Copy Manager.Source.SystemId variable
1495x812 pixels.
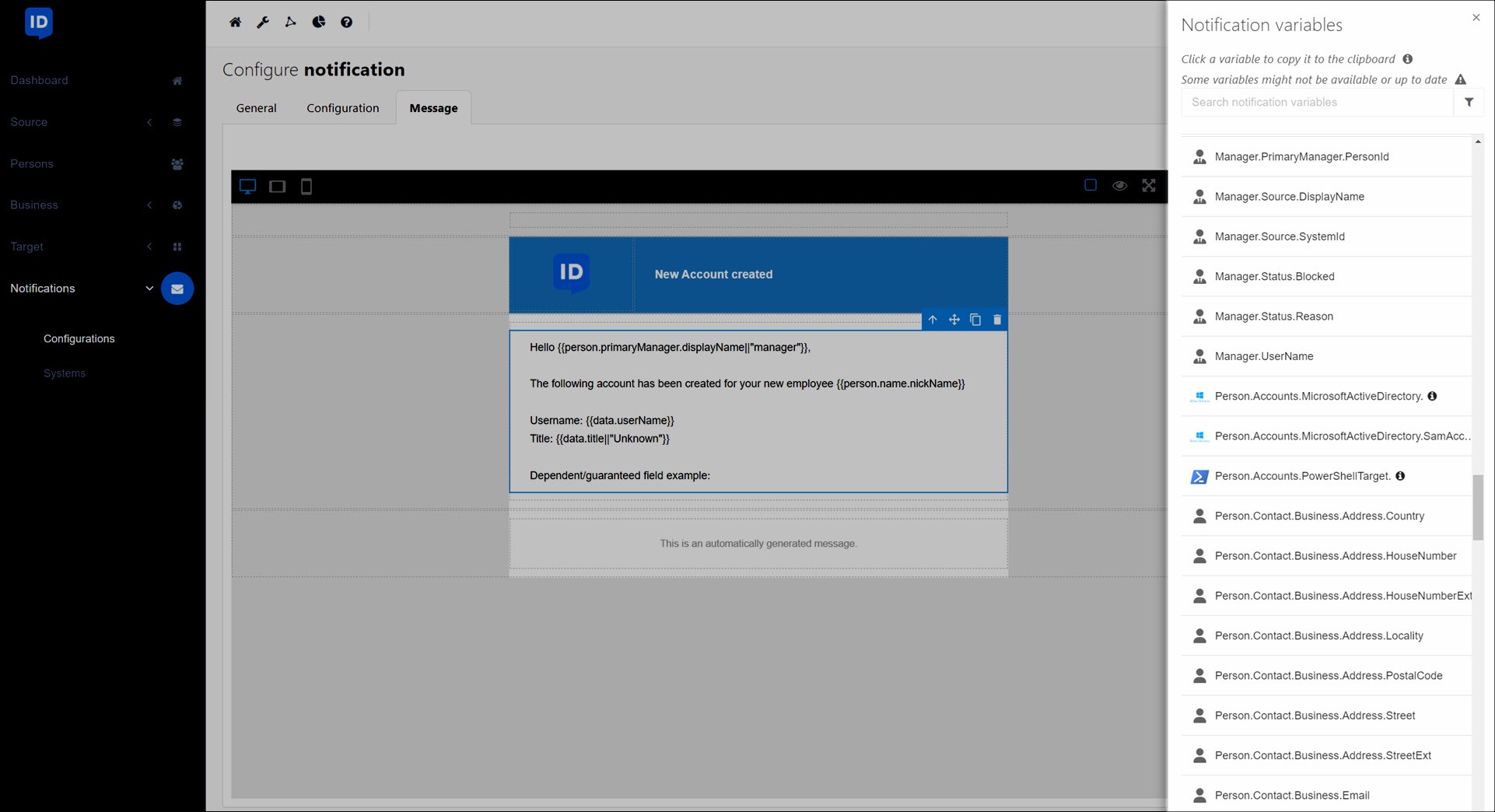pyautogui.click(x=1326, y=236)
